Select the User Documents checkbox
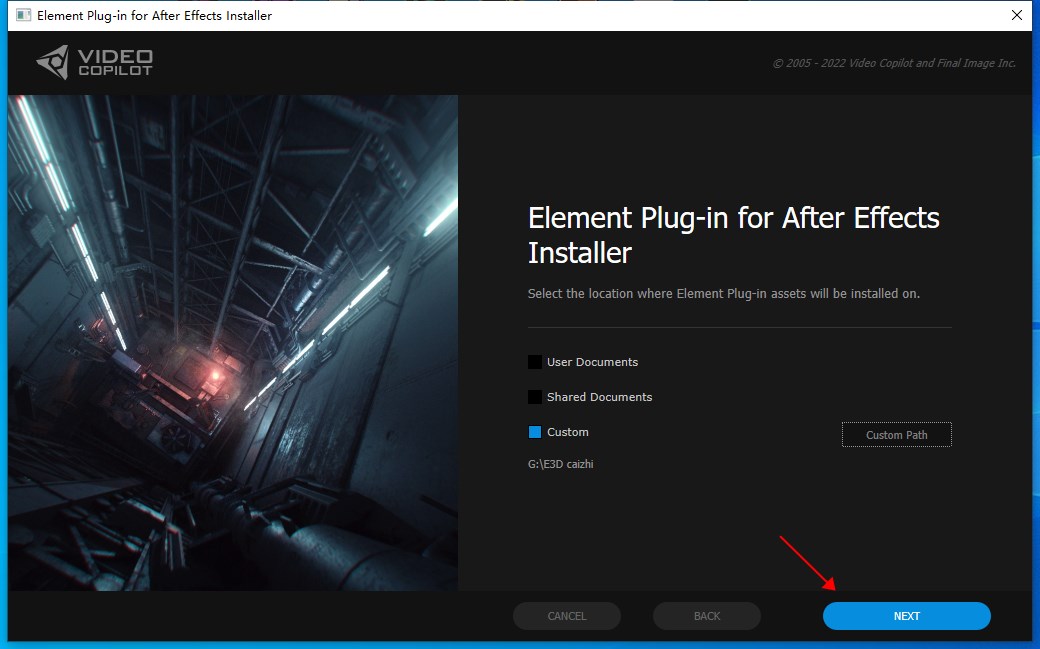The image size is (1040, 649). click(x=535, y=362)
